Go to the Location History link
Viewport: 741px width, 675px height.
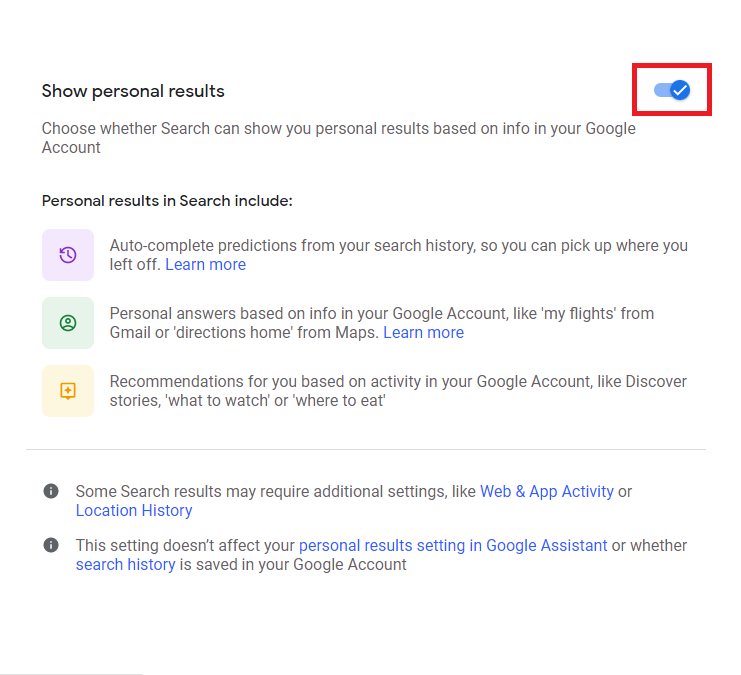(x=134, y=511)
